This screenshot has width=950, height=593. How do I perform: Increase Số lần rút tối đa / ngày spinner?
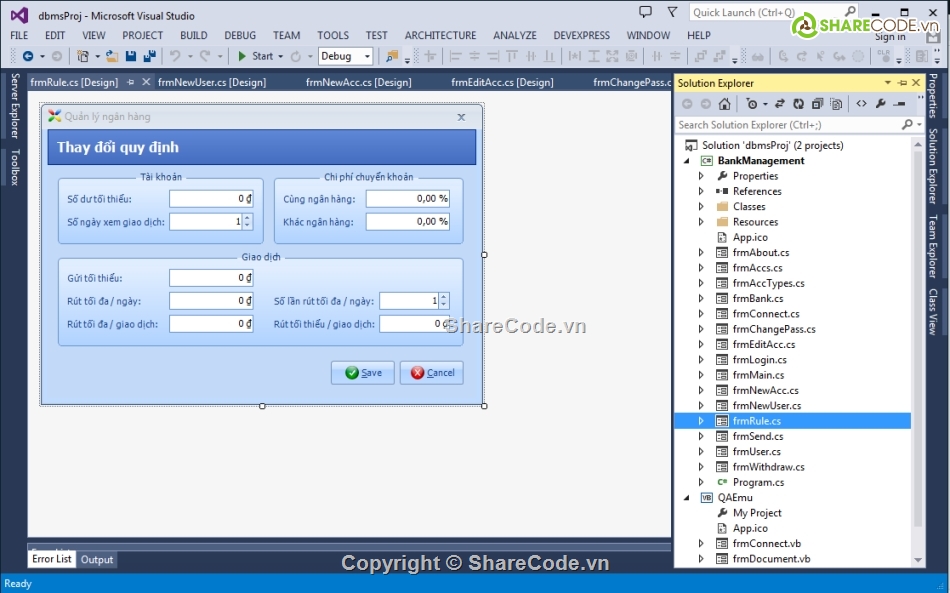(443, 297)
